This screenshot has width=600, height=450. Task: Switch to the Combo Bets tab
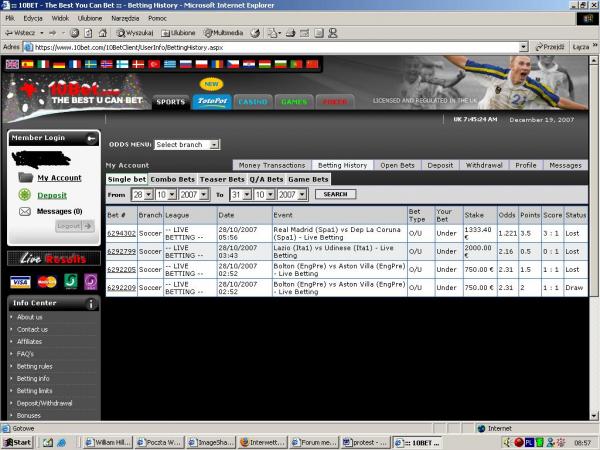point(172,179)
